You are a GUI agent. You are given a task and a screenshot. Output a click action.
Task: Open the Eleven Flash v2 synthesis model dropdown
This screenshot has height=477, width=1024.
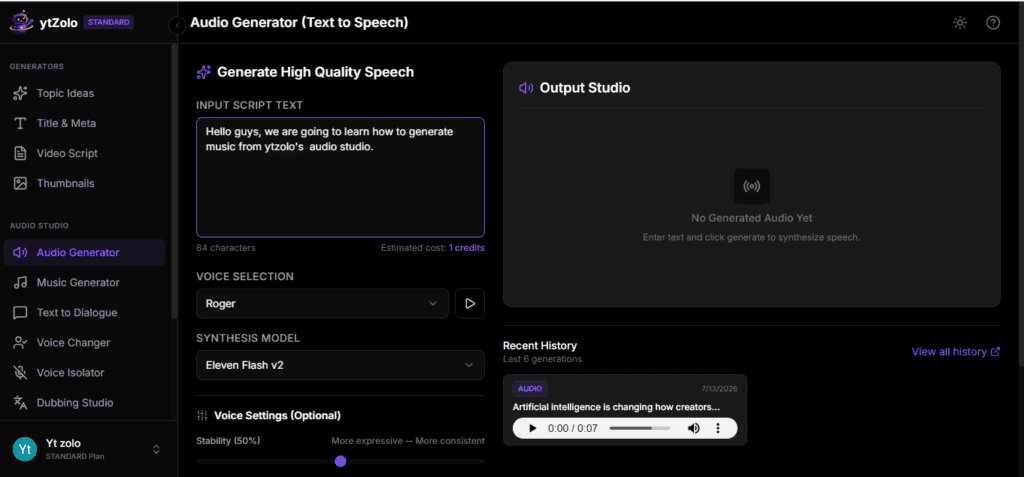(340, 365)
